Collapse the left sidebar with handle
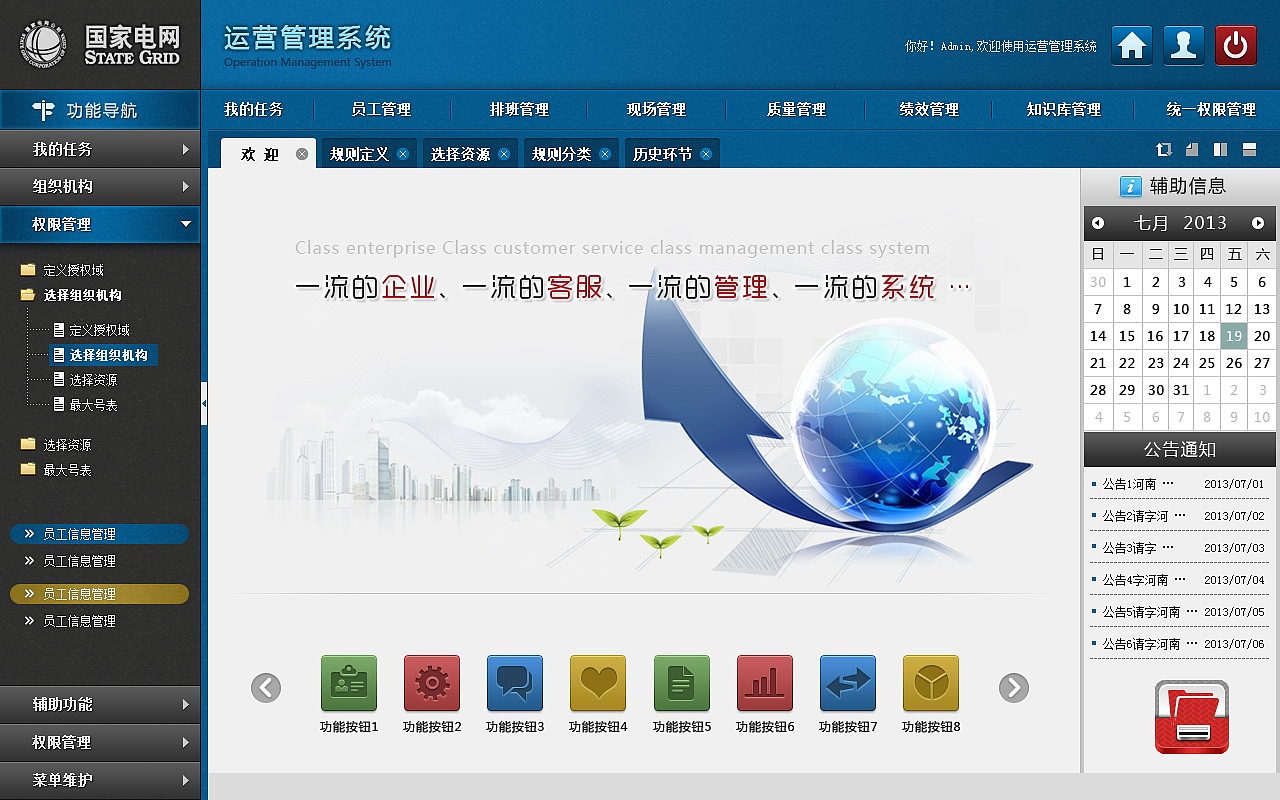 [x=204, y=403]
